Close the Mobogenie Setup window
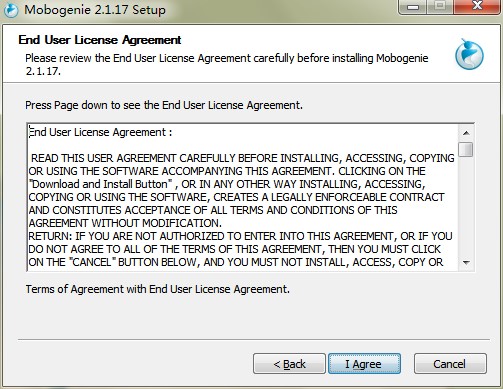The width and height of the screenshot is (503, 389). pyautogui.click(x=477, y=7)
